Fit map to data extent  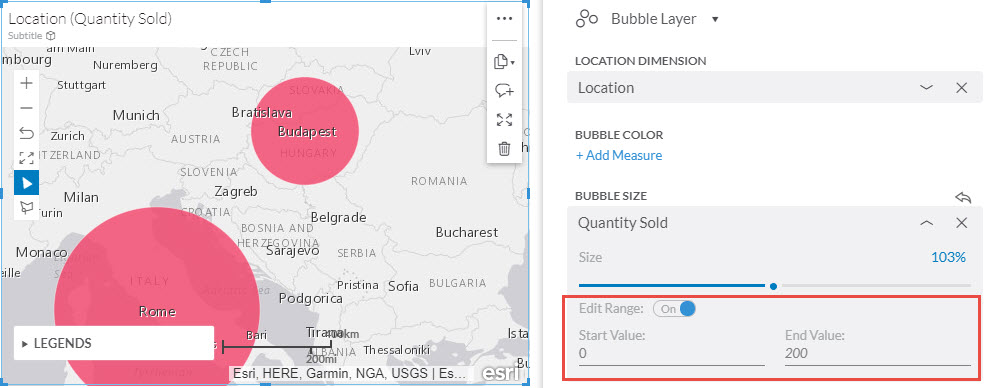(x=26, y=158)
